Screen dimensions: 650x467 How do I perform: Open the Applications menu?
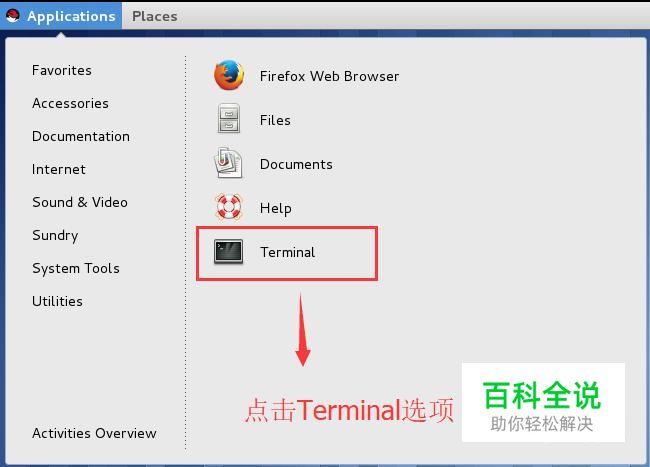(61, 16)
